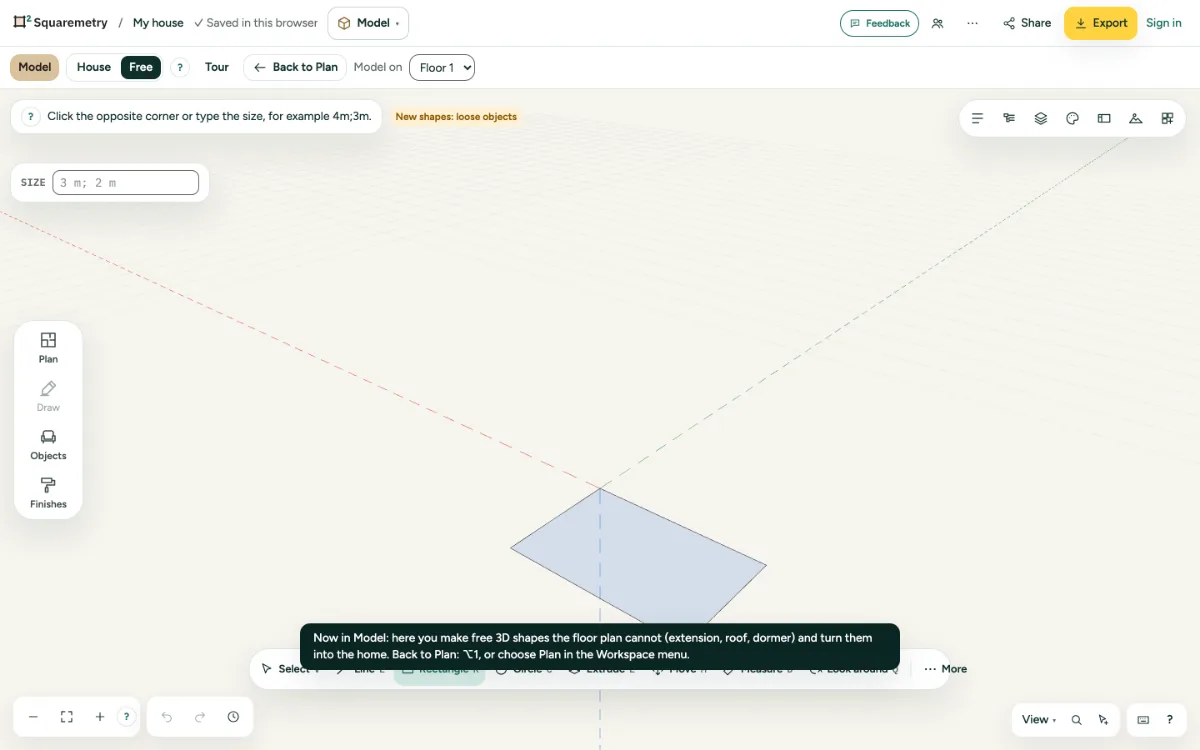Open the history clock icon
Viewport: 1200px width, 750px height.
(233, 717)
